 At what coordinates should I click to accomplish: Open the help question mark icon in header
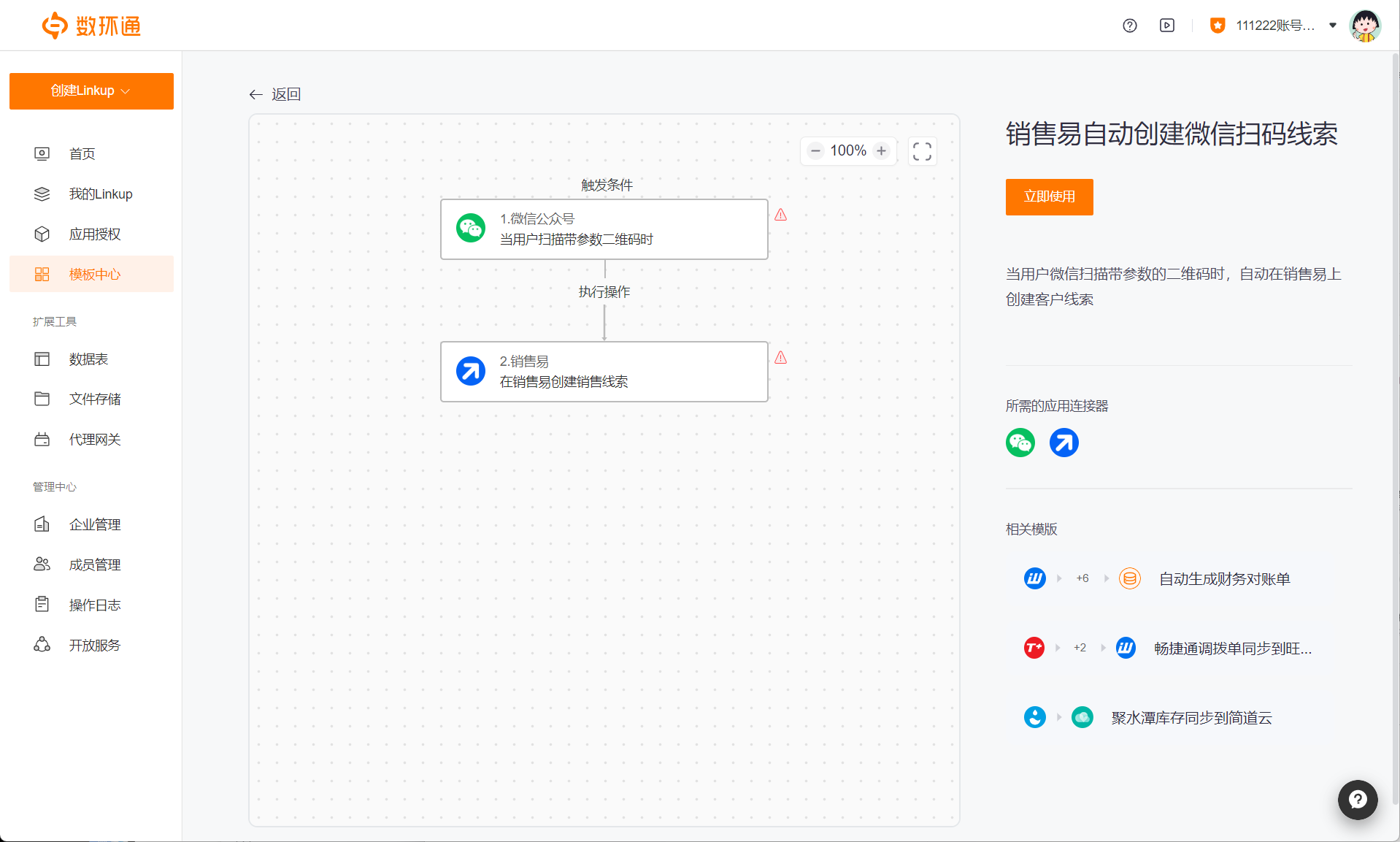click(1130, 26)
